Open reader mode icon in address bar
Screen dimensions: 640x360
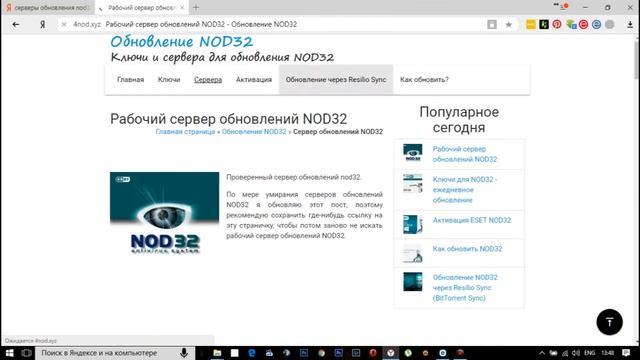click(x=492, y=24)
